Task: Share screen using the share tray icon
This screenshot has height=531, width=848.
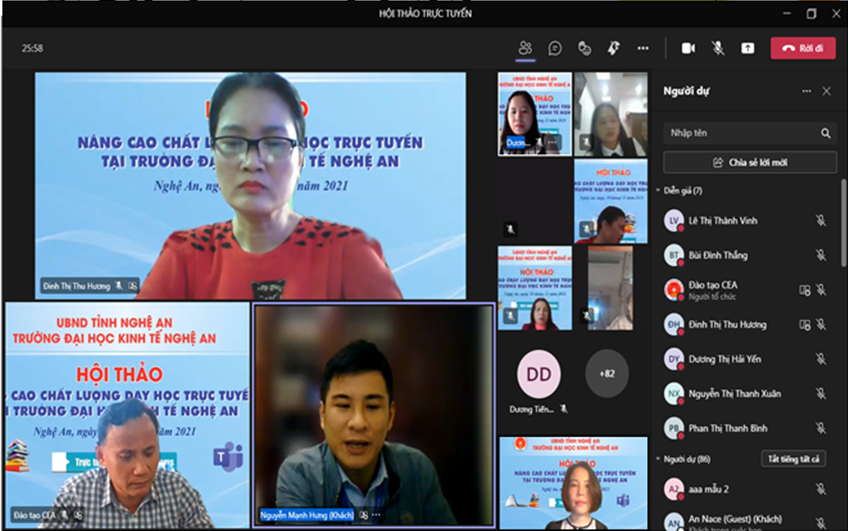Action: [x=747, y=48]
